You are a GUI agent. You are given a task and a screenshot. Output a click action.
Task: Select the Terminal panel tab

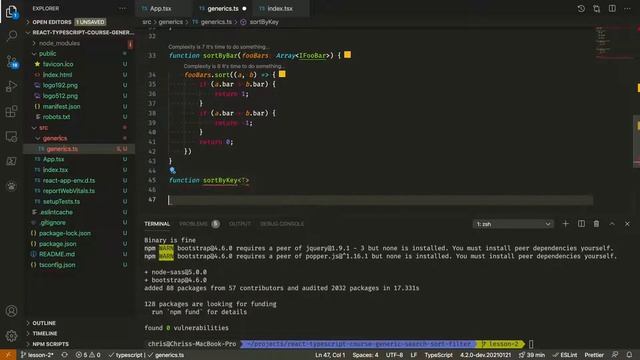click(157, 224)
